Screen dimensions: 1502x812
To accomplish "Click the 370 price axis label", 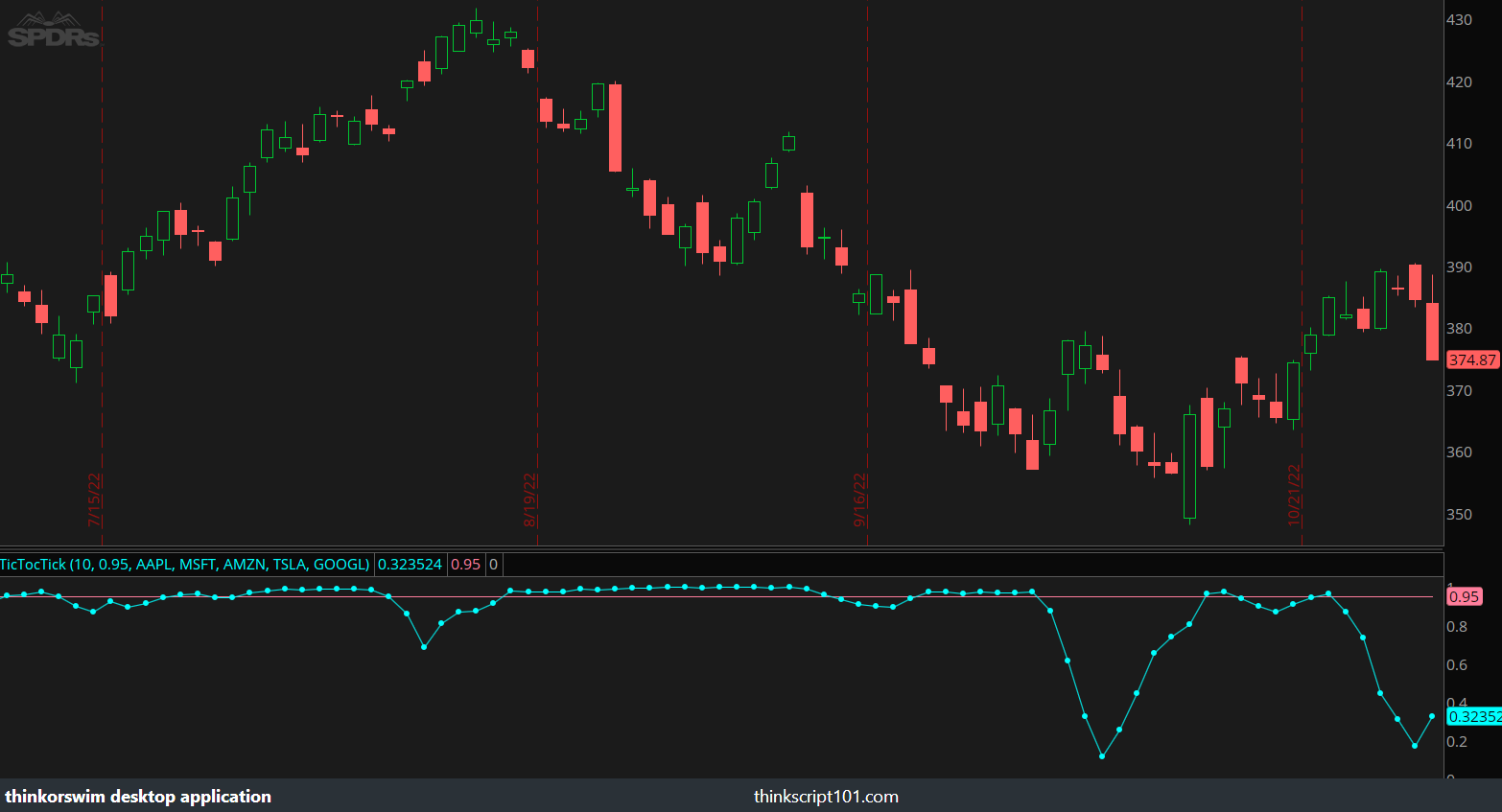I will click(1459, 391).
